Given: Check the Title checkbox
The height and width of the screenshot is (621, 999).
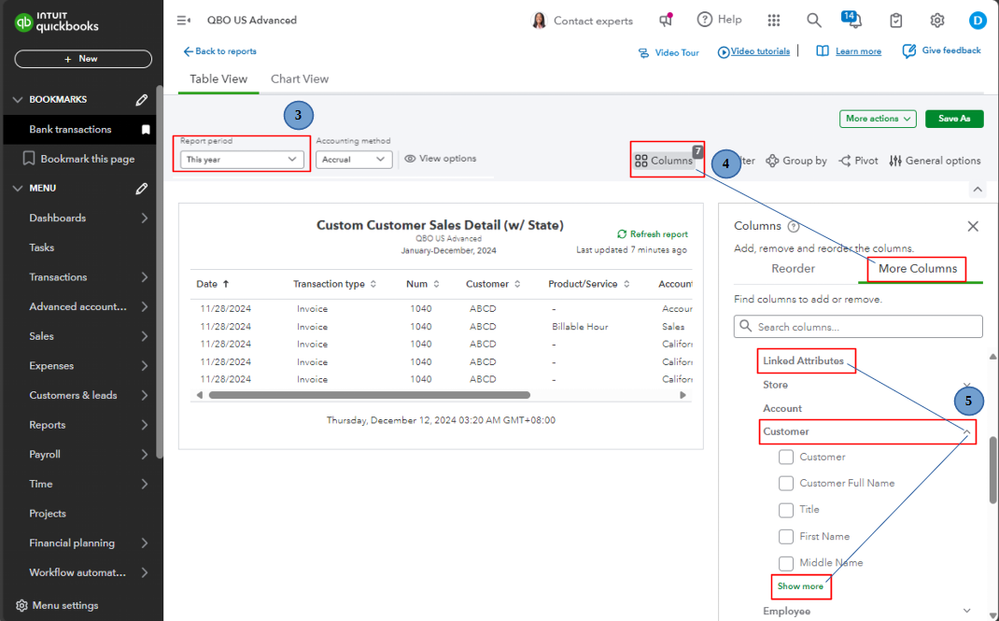Looking at the screenshot, I should [x=786, y=510].
